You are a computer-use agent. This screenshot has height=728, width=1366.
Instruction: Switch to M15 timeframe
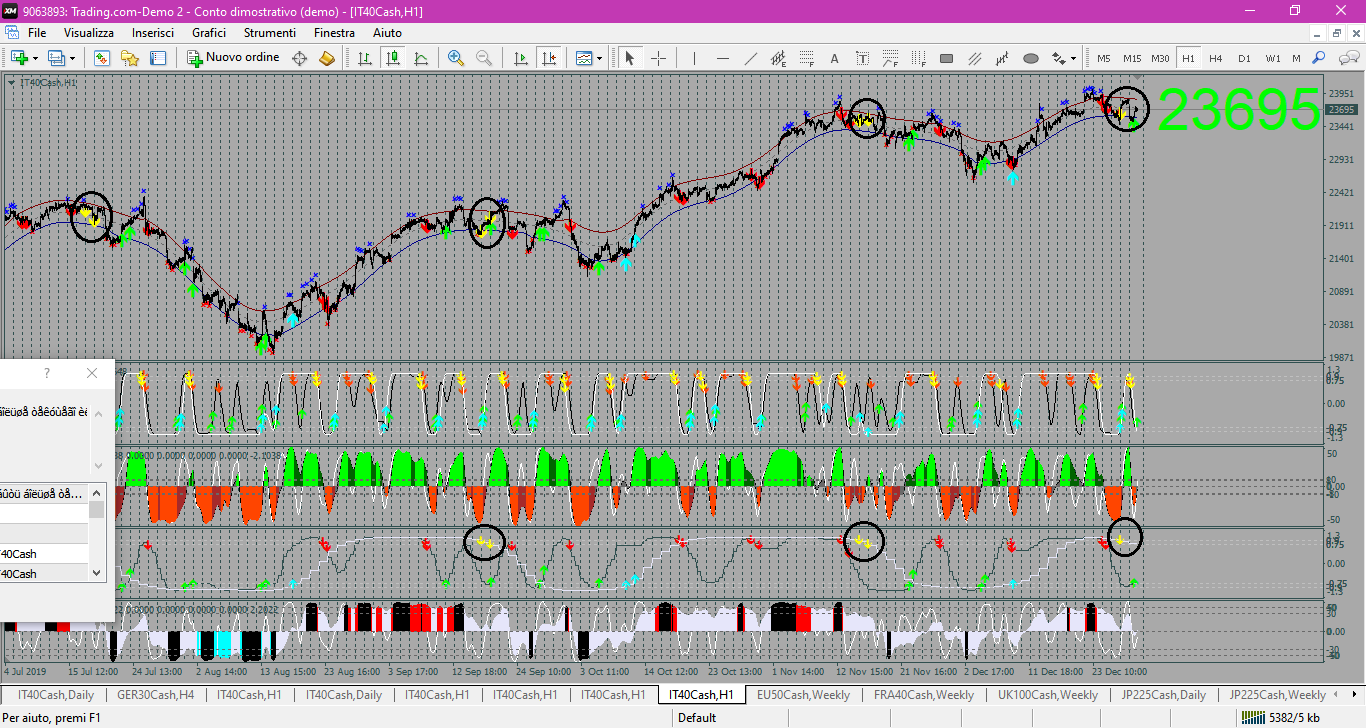click(1132, 58)
